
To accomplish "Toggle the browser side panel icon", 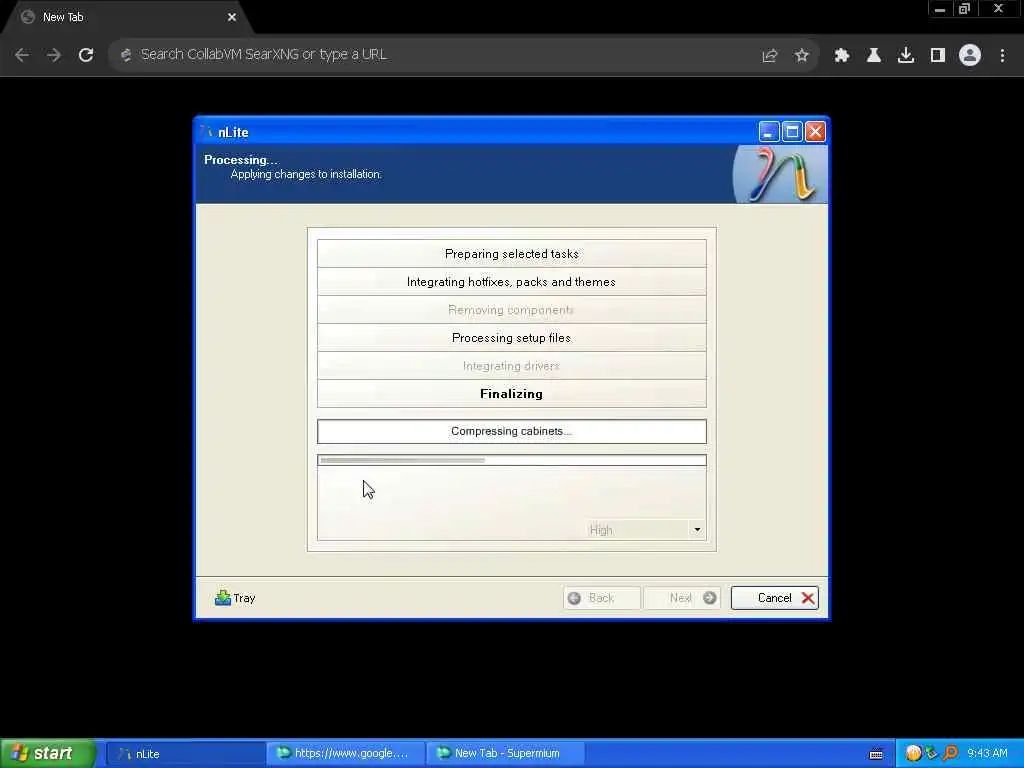I will pyautogui.click(x=937, y=56).
